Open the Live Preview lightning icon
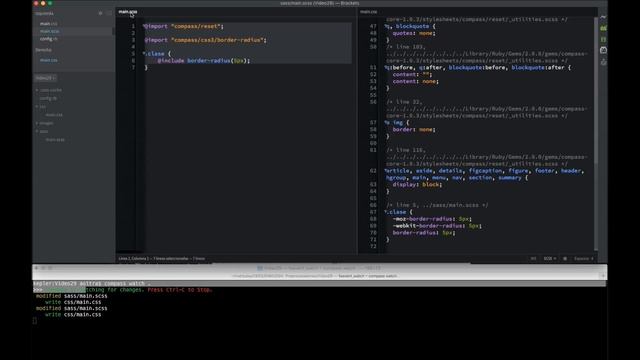This screenshot has height=360, width=640. coord(603,17)
